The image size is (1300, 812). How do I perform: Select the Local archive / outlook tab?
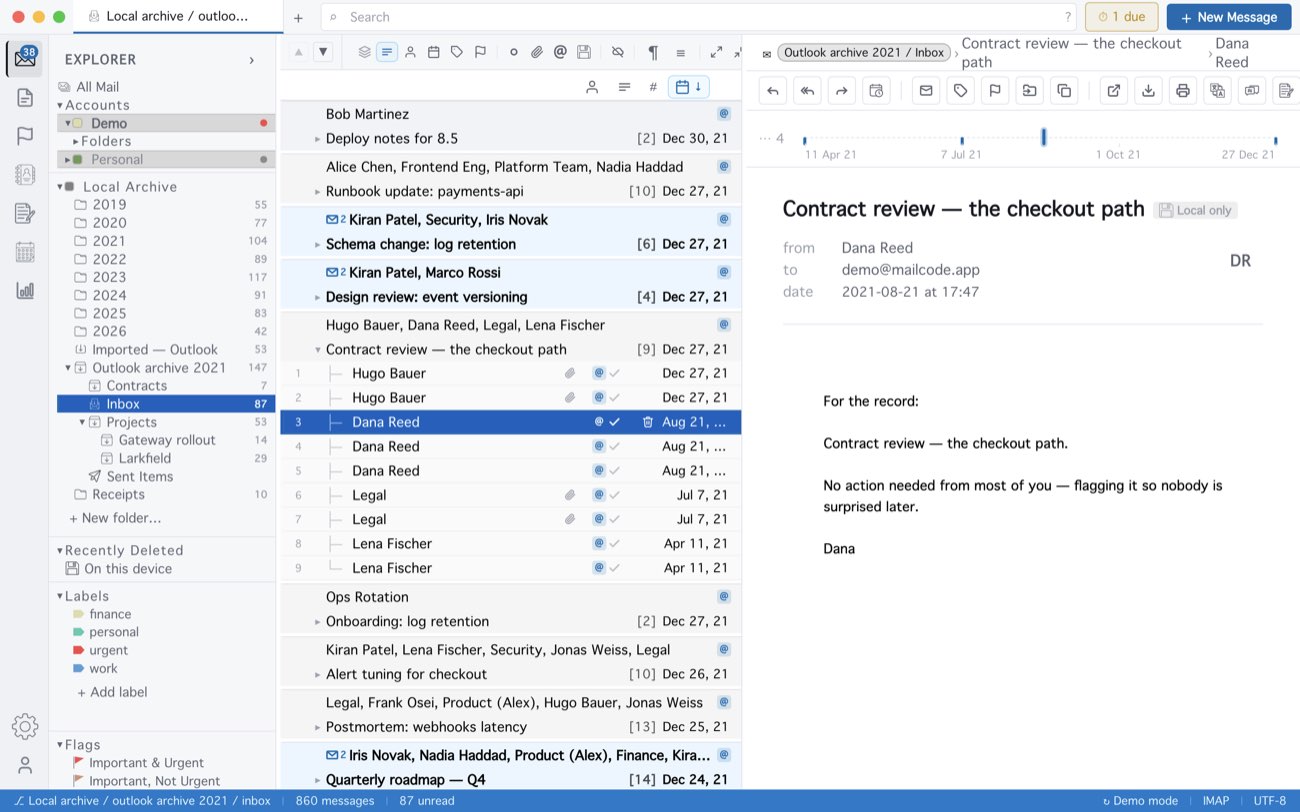coord(178,16)
